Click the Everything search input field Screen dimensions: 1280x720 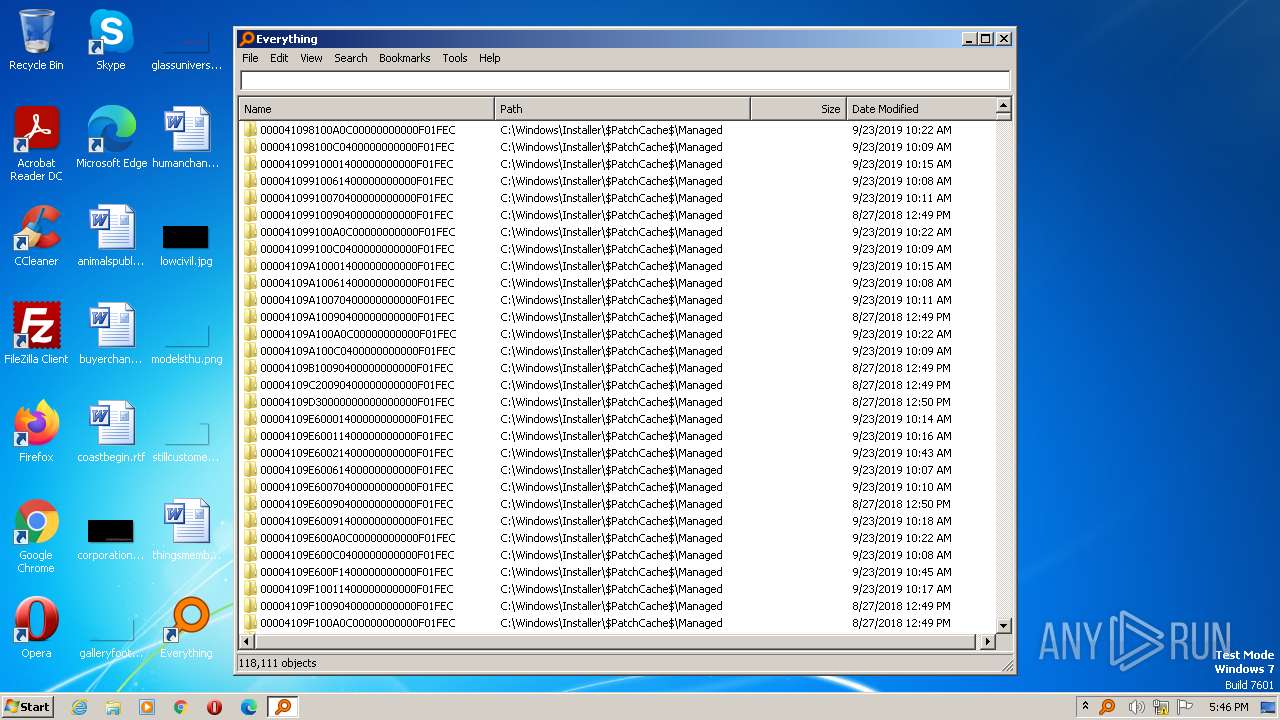(625, 81)
